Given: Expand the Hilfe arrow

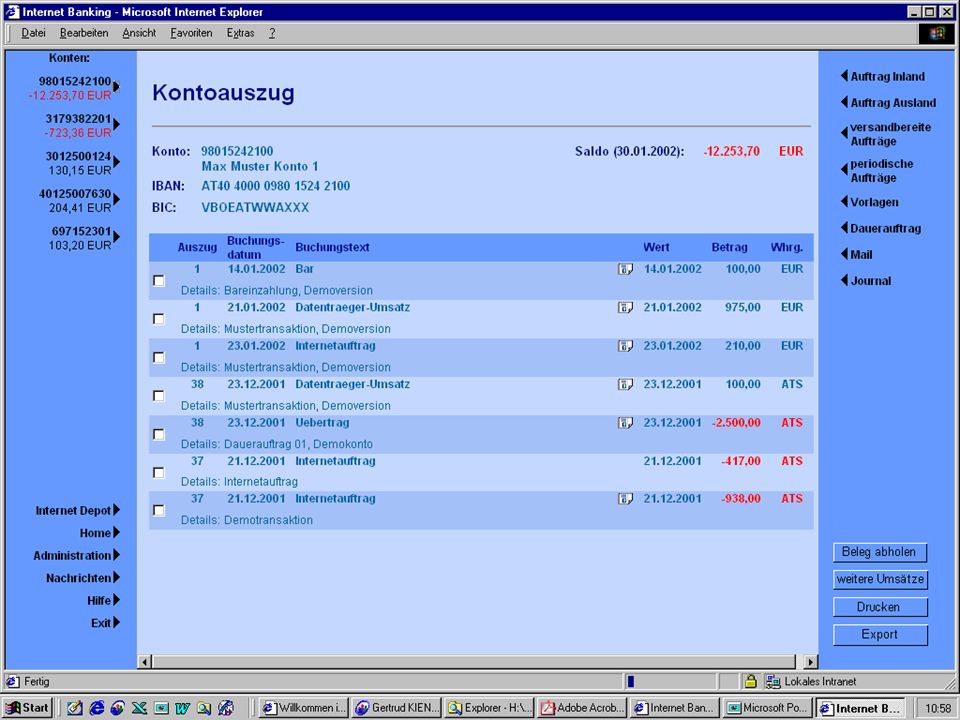Looking at the screenshot, I should pos(116,600).
